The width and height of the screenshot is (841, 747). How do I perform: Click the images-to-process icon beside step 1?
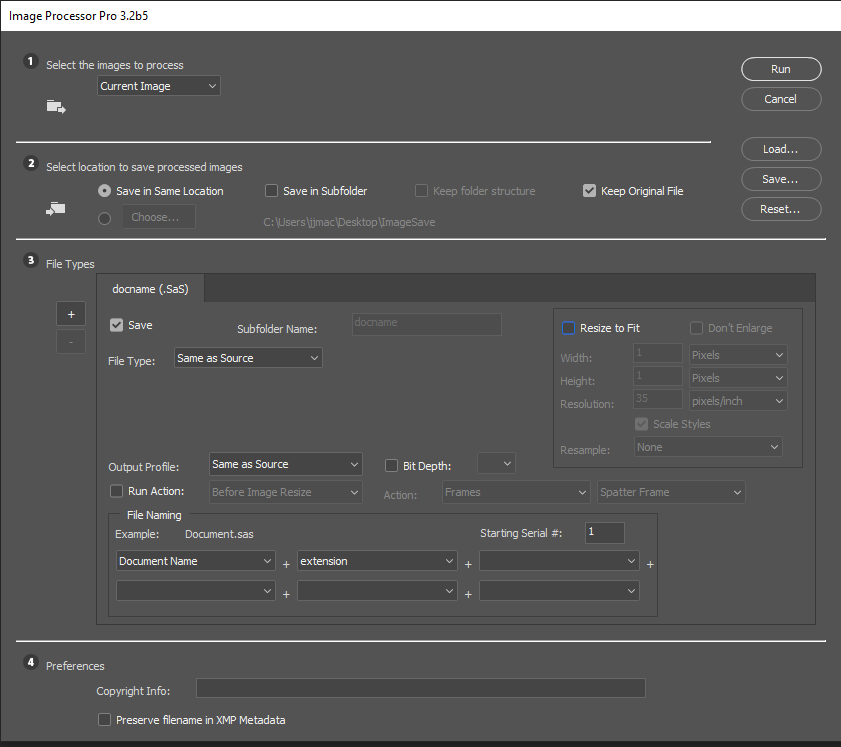click(x=55, y=107)
